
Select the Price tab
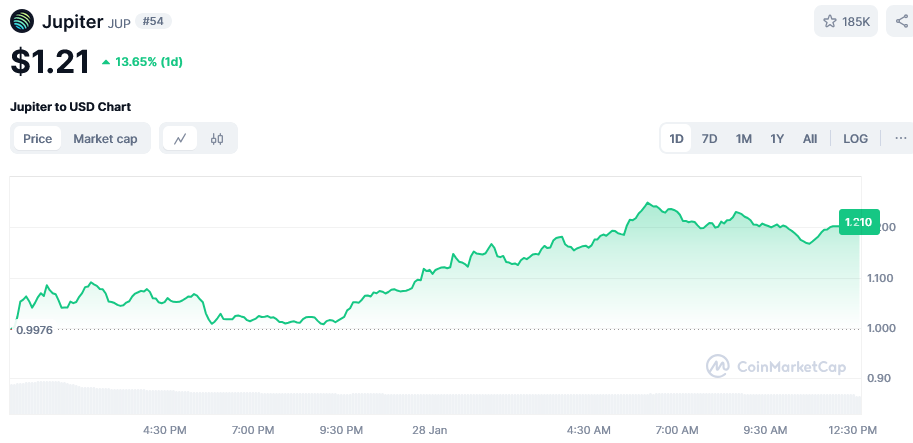(x=37, y=139)
